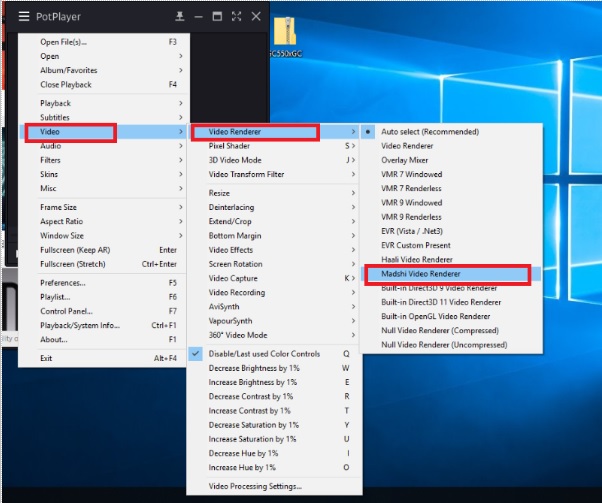Select VMR 9 Windowed renderer
Screen dimensions: 602x503
coord(451,203)
